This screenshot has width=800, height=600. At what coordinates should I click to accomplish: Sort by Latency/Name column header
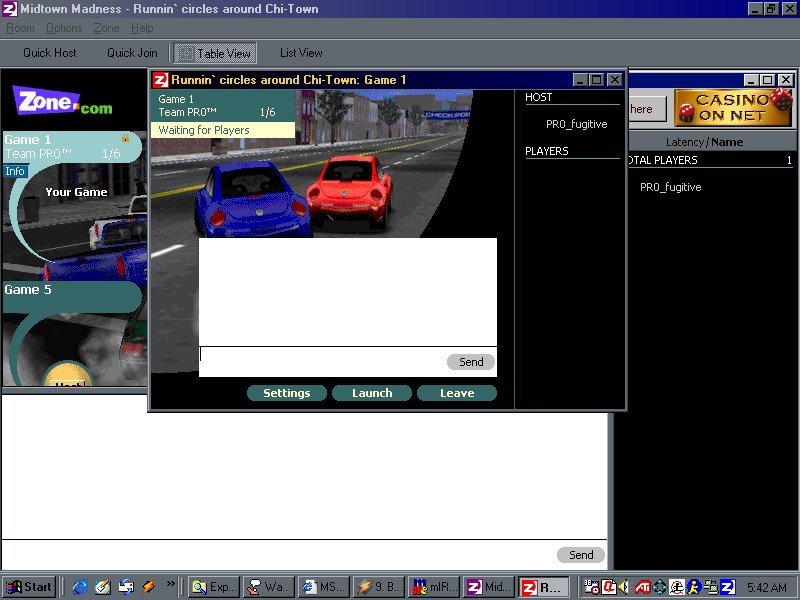click(x=704, y=142)
